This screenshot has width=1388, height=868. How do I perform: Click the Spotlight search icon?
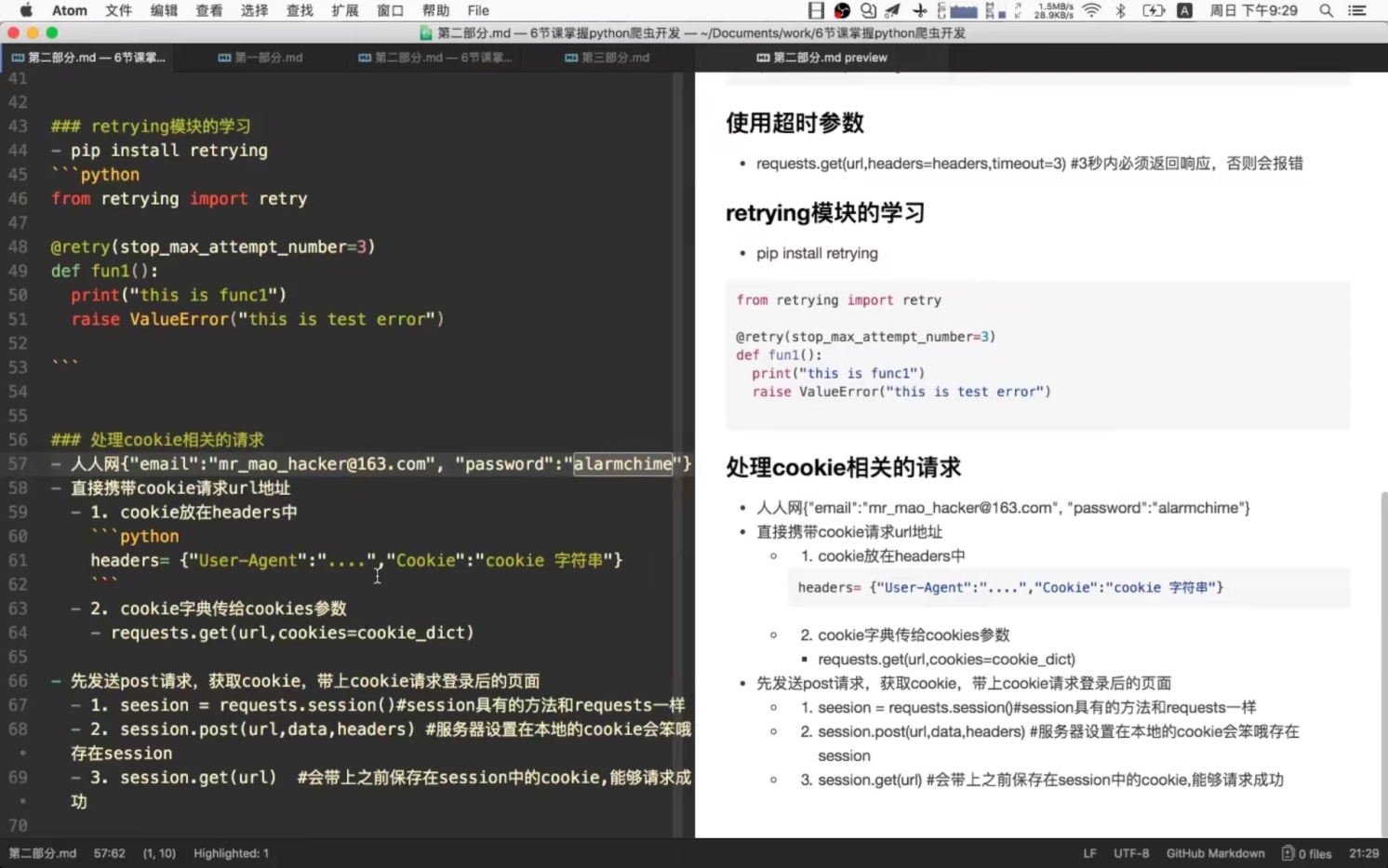1326,10
